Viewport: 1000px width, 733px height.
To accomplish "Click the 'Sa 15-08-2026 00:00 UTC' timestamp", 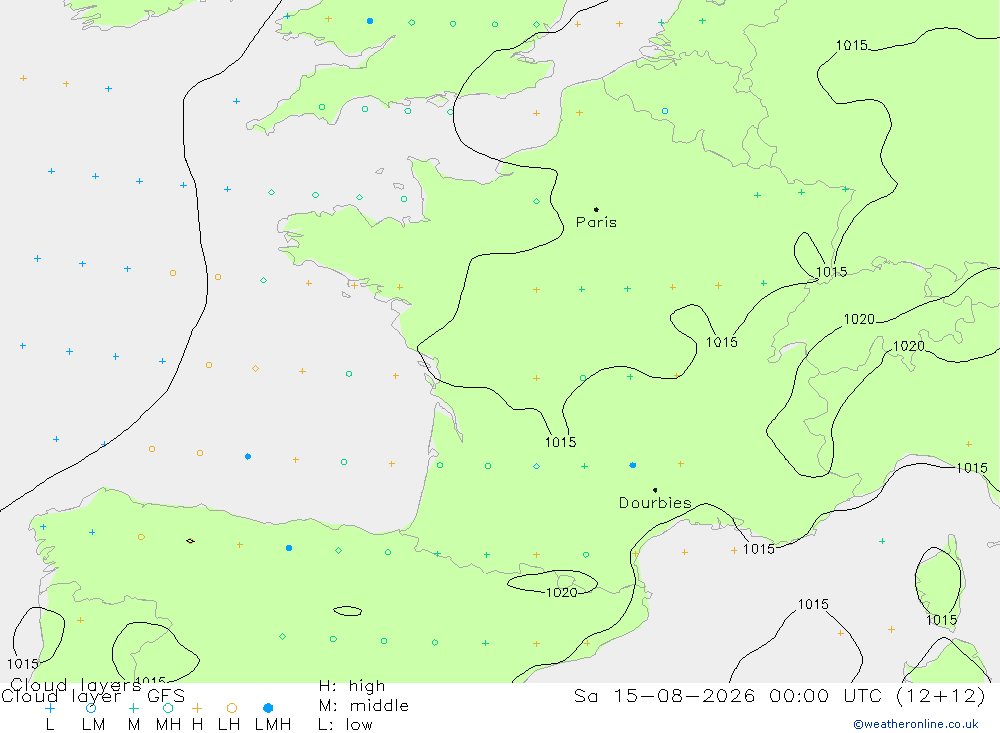I will pyautogui.click(x=779, y=695).
